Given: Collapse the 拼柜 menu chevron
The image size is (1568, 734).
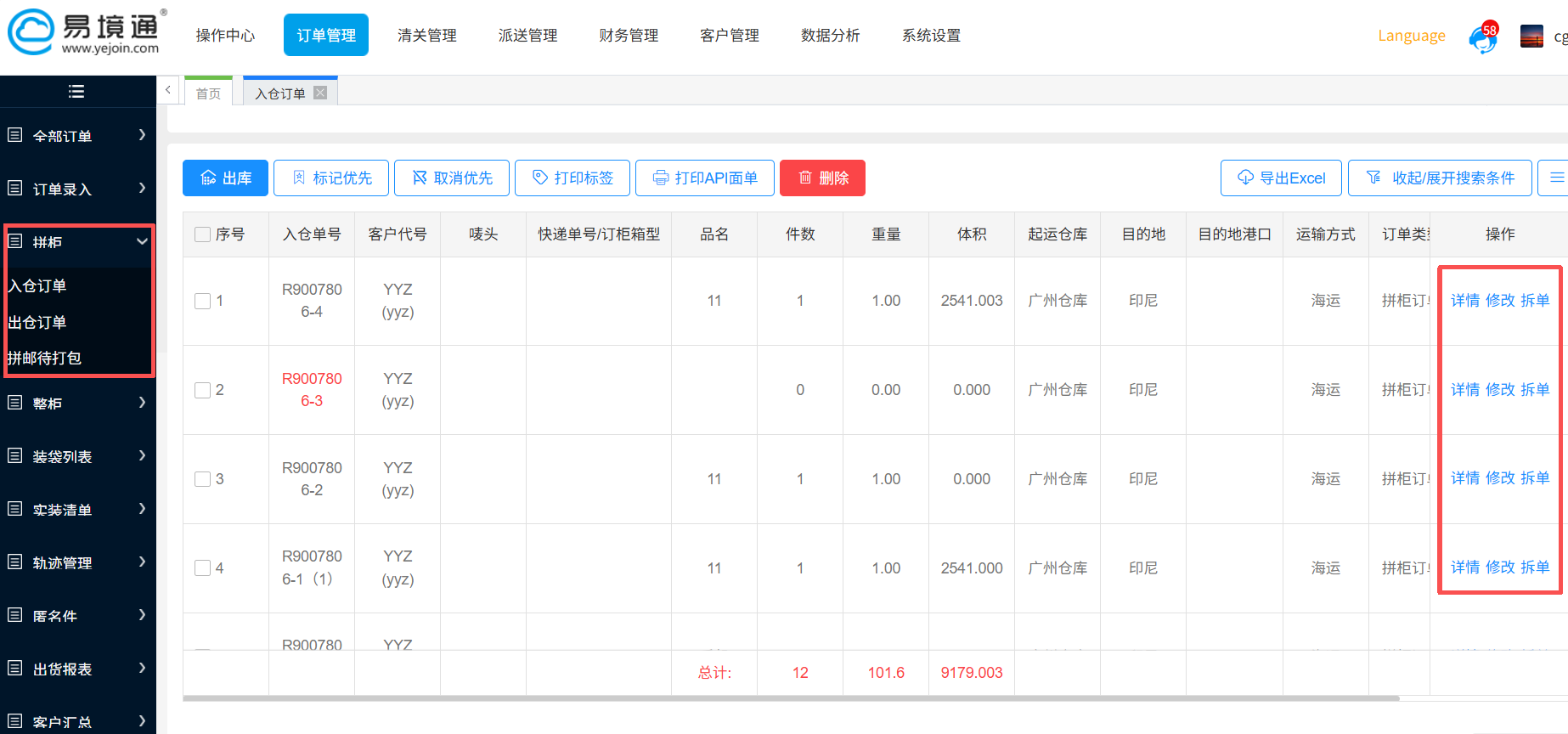Looking at the screenshot, I should click(142, 241).
